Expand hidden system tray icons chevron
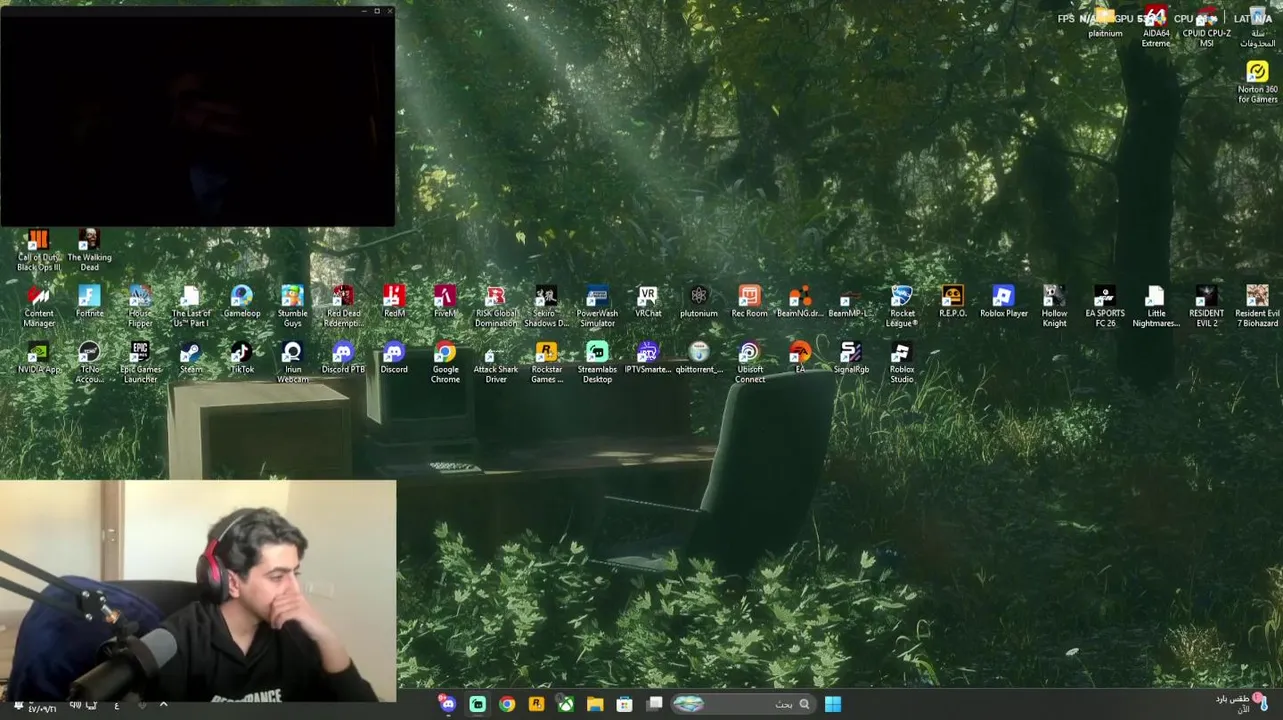 coord(163,705)
